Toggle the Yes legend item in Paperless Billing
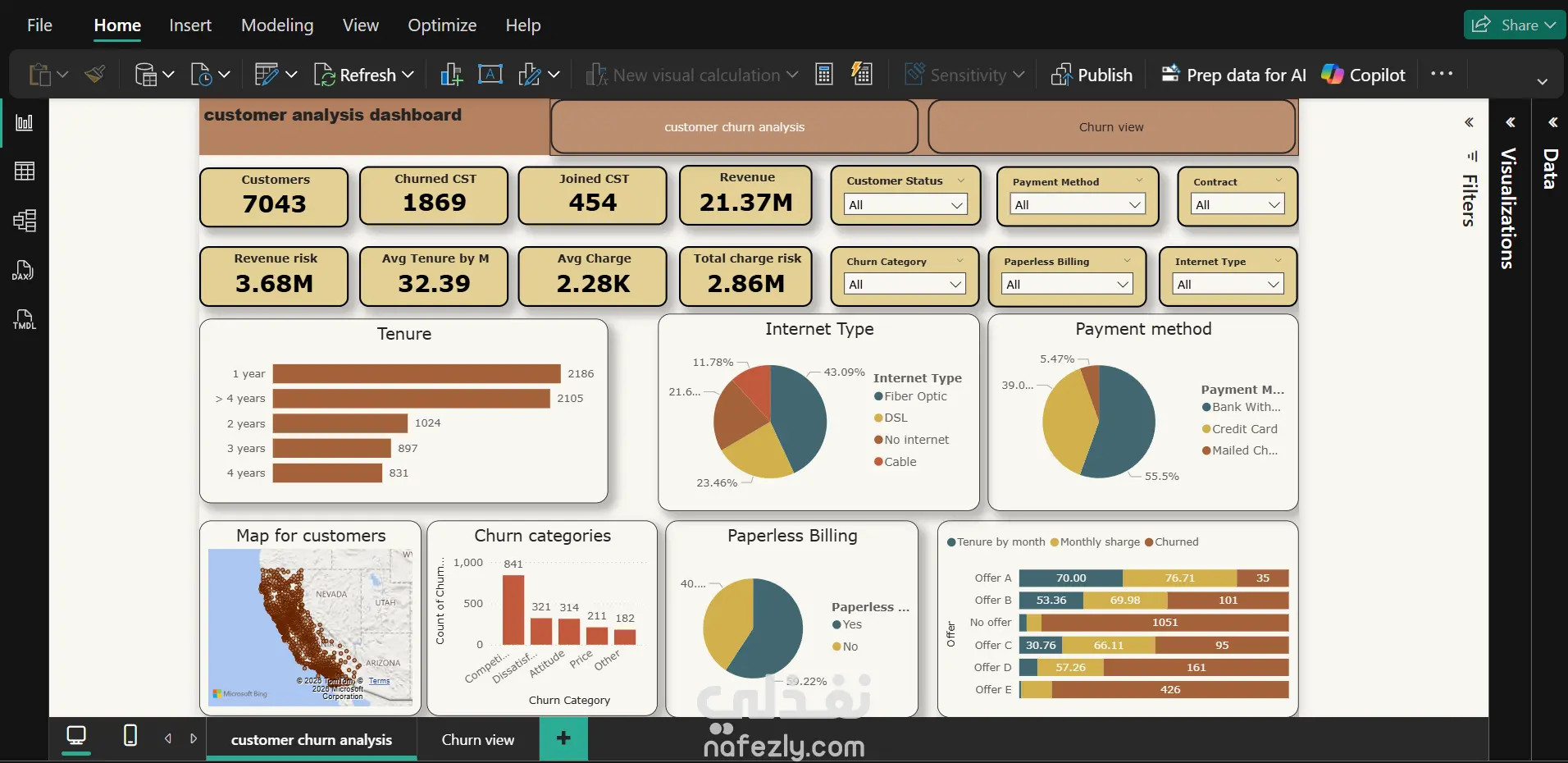Viewport: 1568px width, 763px height. coord(847,624)
